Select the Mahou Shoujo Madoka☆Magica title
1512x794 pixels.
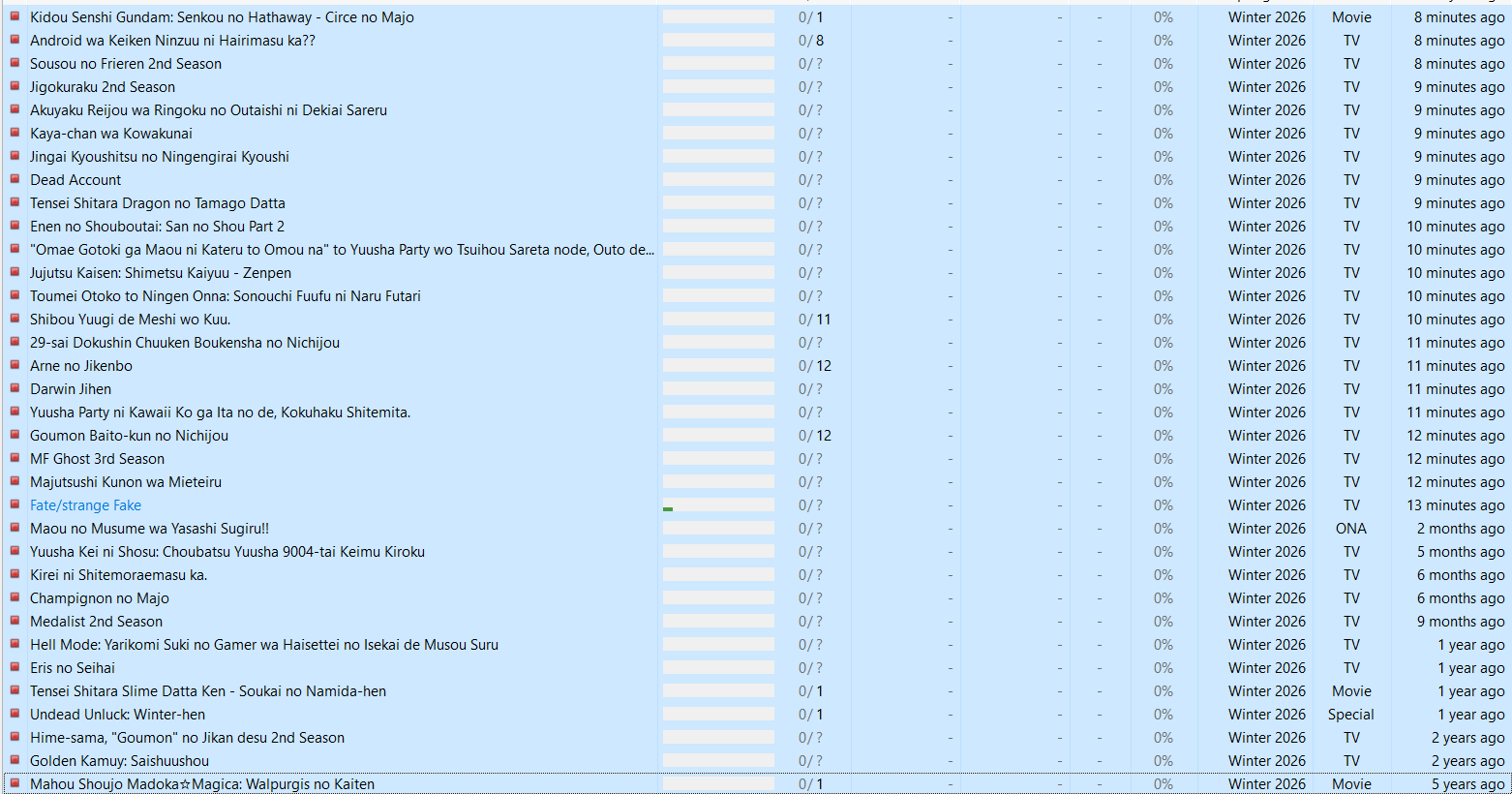(202, 784)
